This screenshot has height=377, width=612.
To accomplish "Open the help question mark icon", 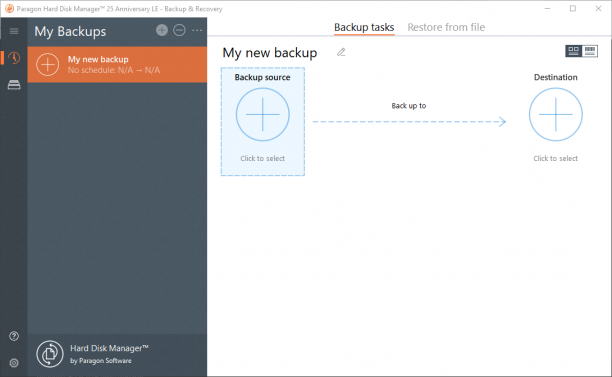I will 14,336.
